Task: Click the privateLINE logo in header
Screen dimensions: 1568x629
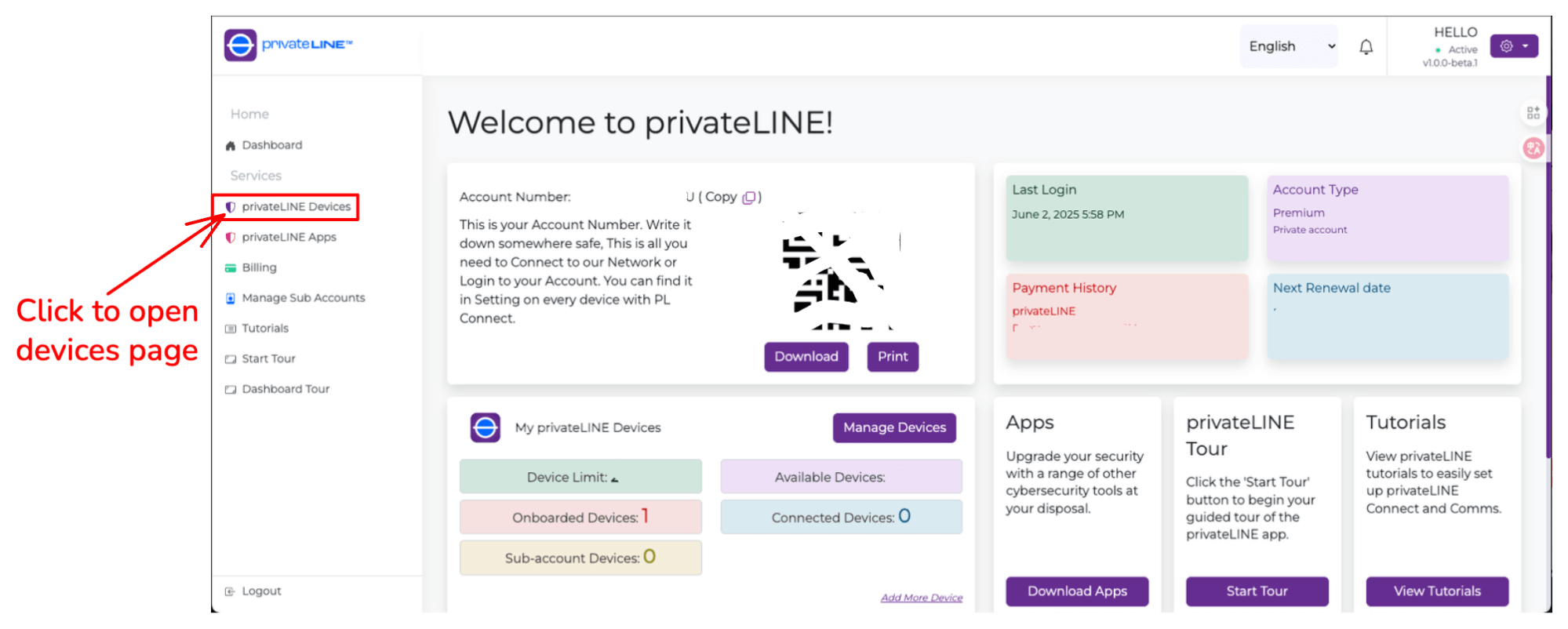Action: 288,45
